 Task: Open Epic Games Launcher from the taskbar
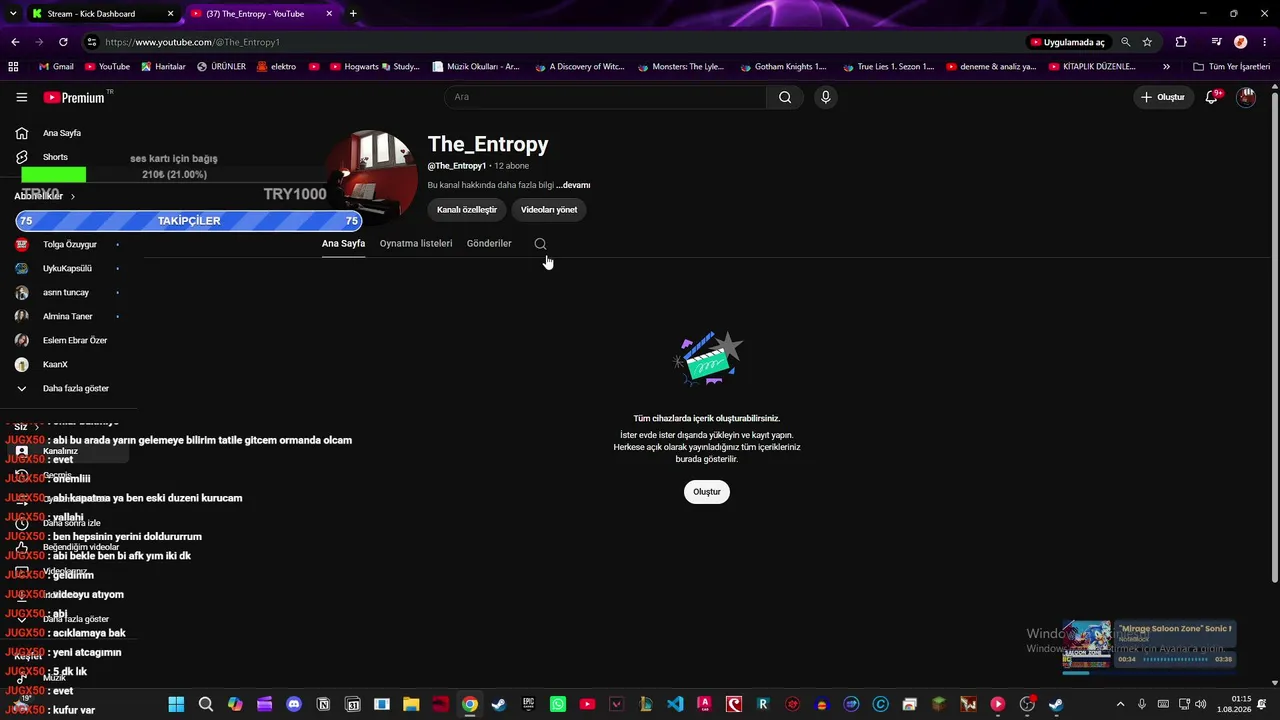point(528,704)
